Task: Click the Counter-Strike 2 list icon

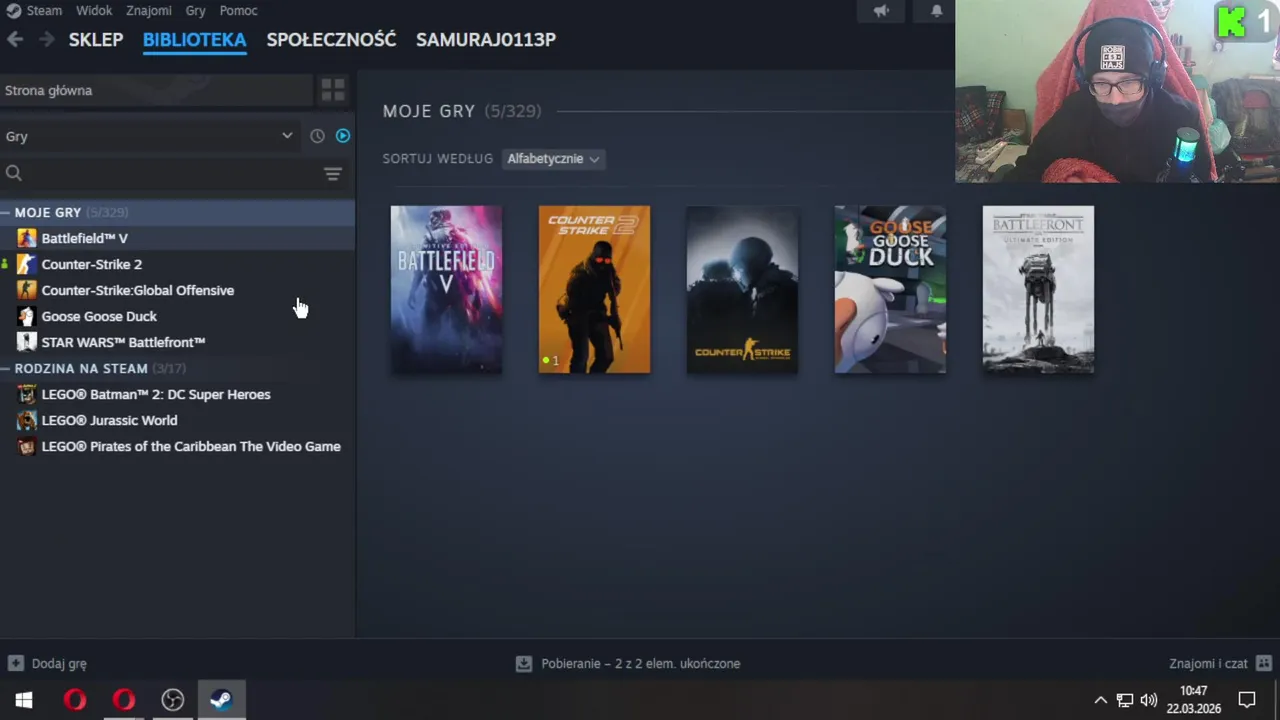Action: tap(27, 264)
